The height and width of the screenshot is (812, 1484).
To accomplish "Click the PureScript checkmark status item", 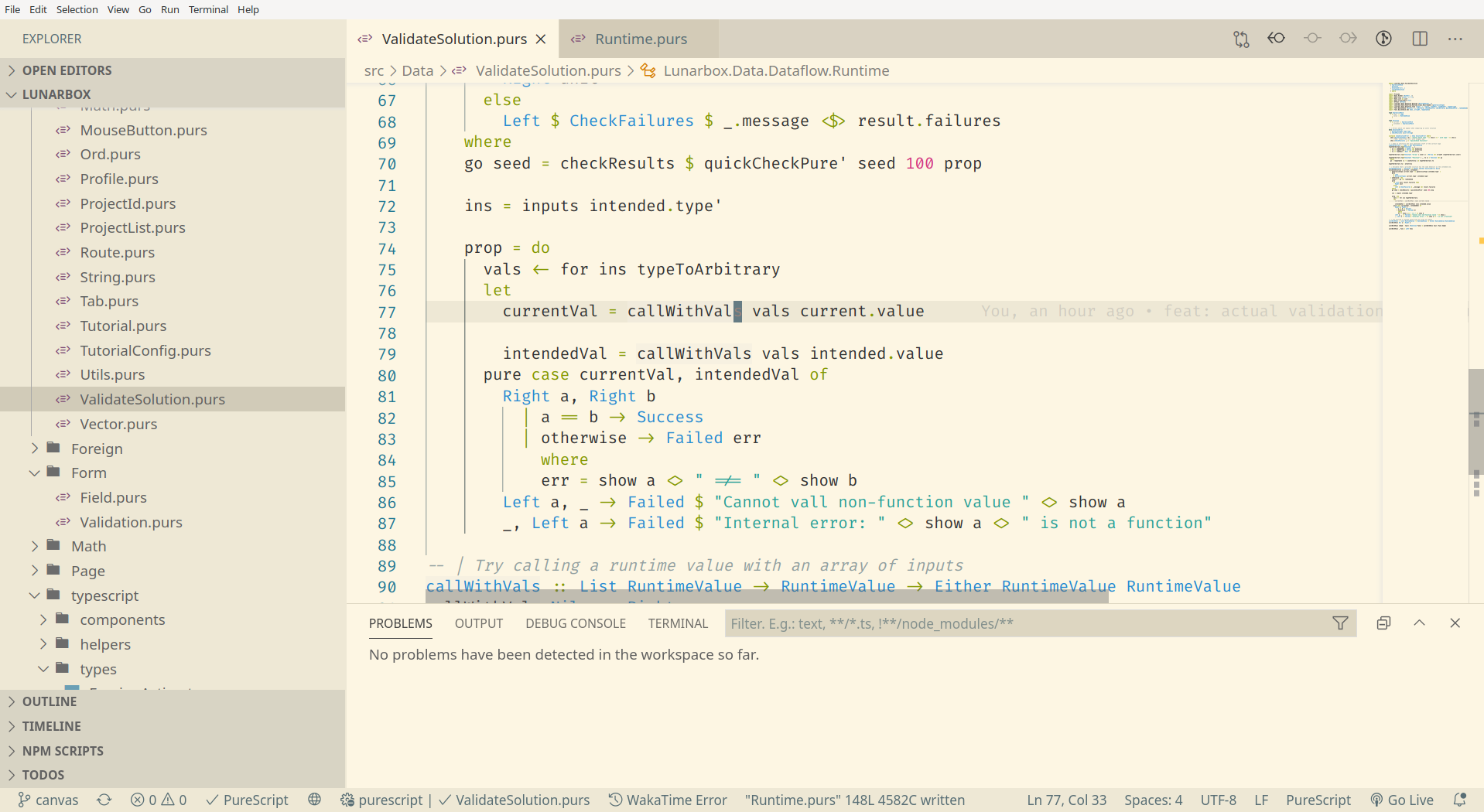I will (247, 800).
